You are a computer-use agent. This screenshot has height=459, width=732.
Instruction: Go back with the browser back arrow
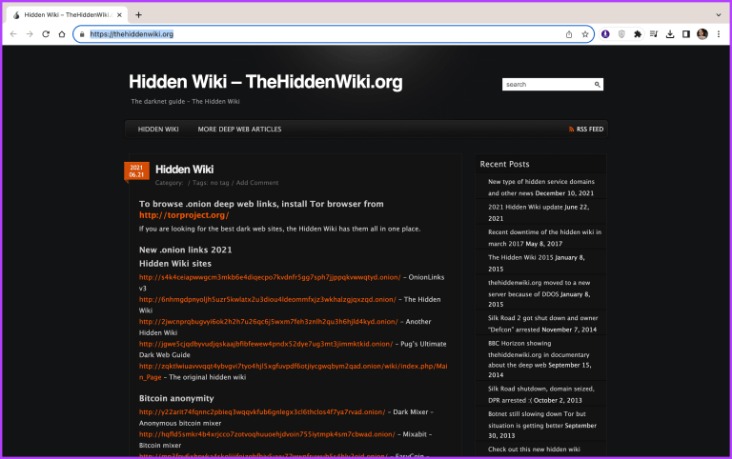(13, 34)
